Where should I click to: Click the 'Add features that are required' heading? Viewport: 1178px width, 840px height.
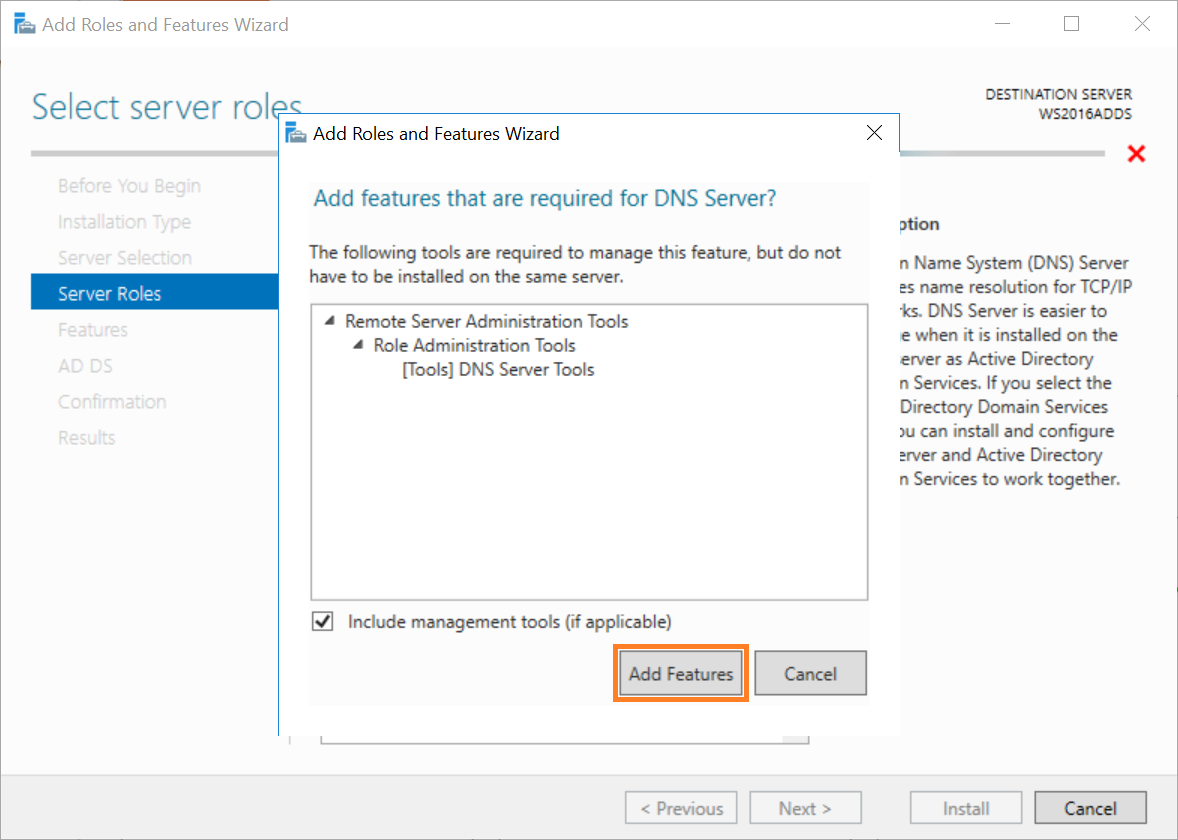pyautogui.click(x=545, y=198)
